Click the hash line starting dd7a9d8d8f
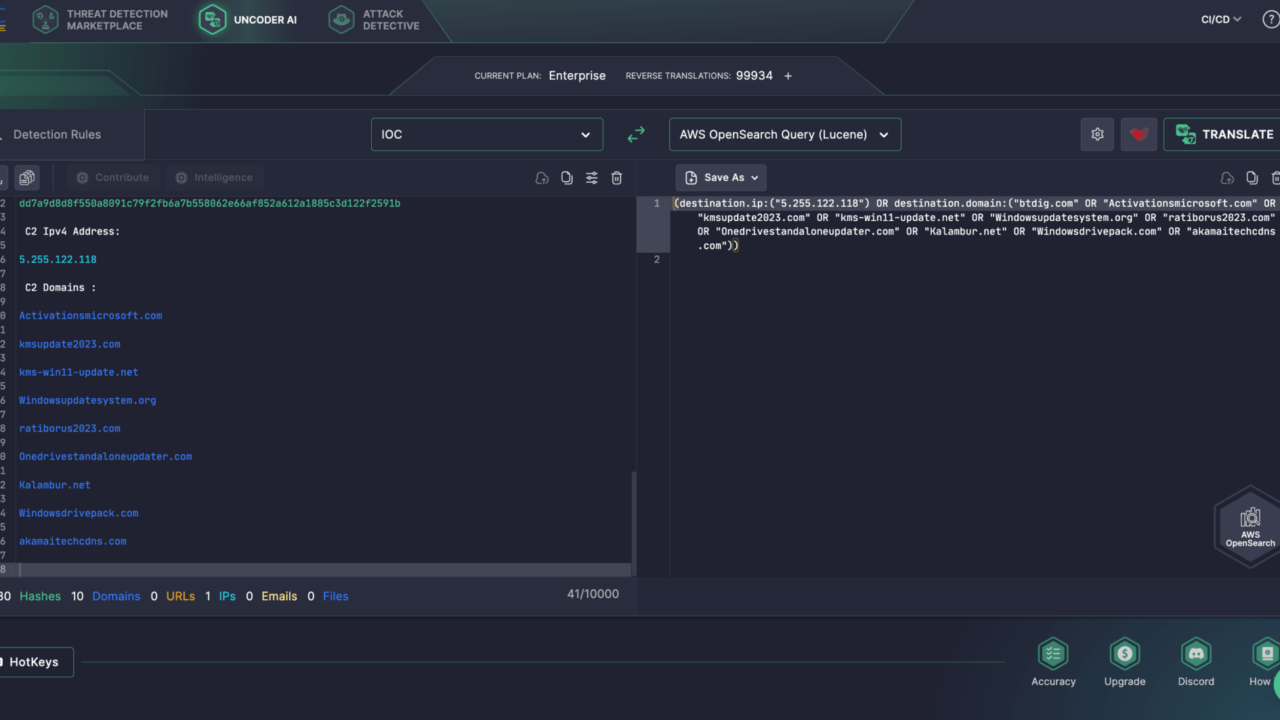Image resolution: width=1280 pixels, height=720 pixels. pos(209,203)
